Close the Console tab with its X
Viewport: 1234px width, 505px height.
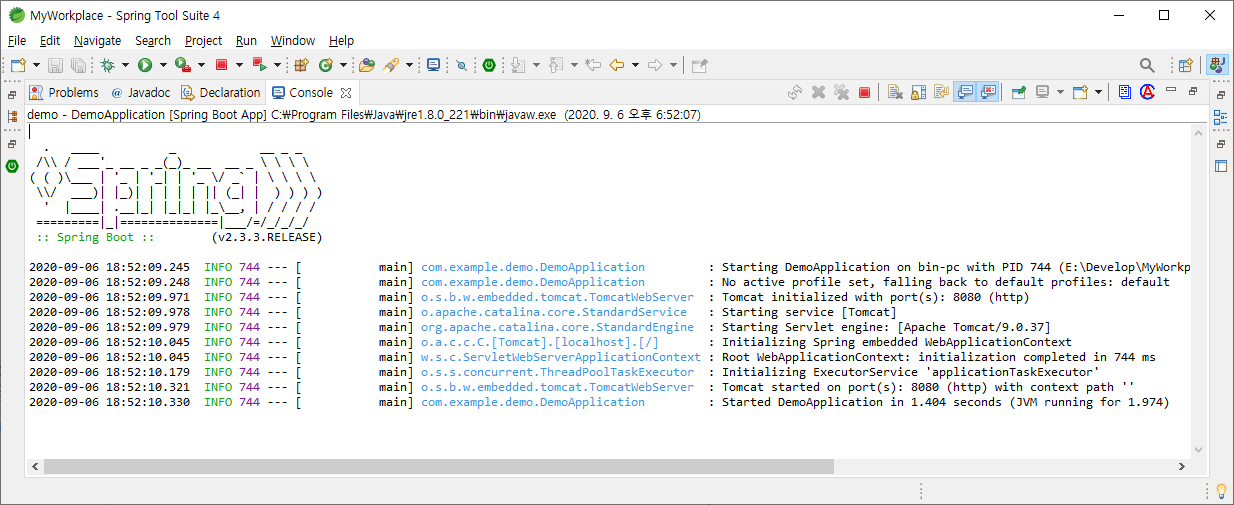346,92
